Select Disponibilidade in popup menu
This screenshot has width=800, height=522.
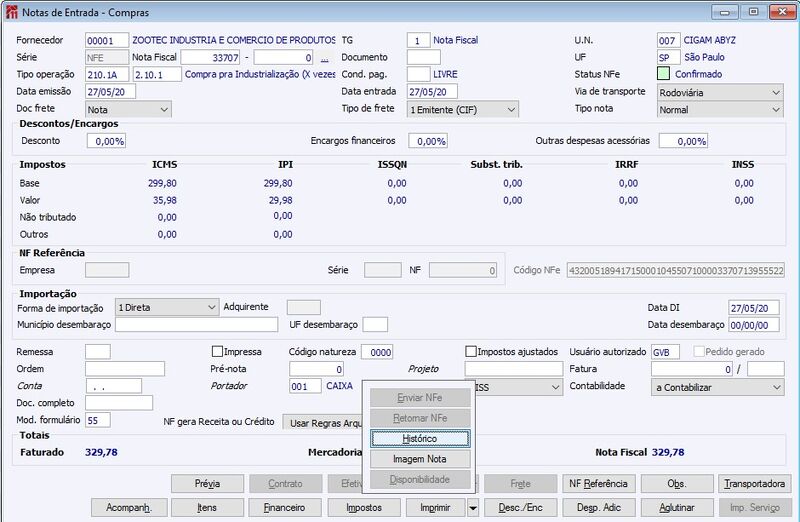tap(420, 479)
